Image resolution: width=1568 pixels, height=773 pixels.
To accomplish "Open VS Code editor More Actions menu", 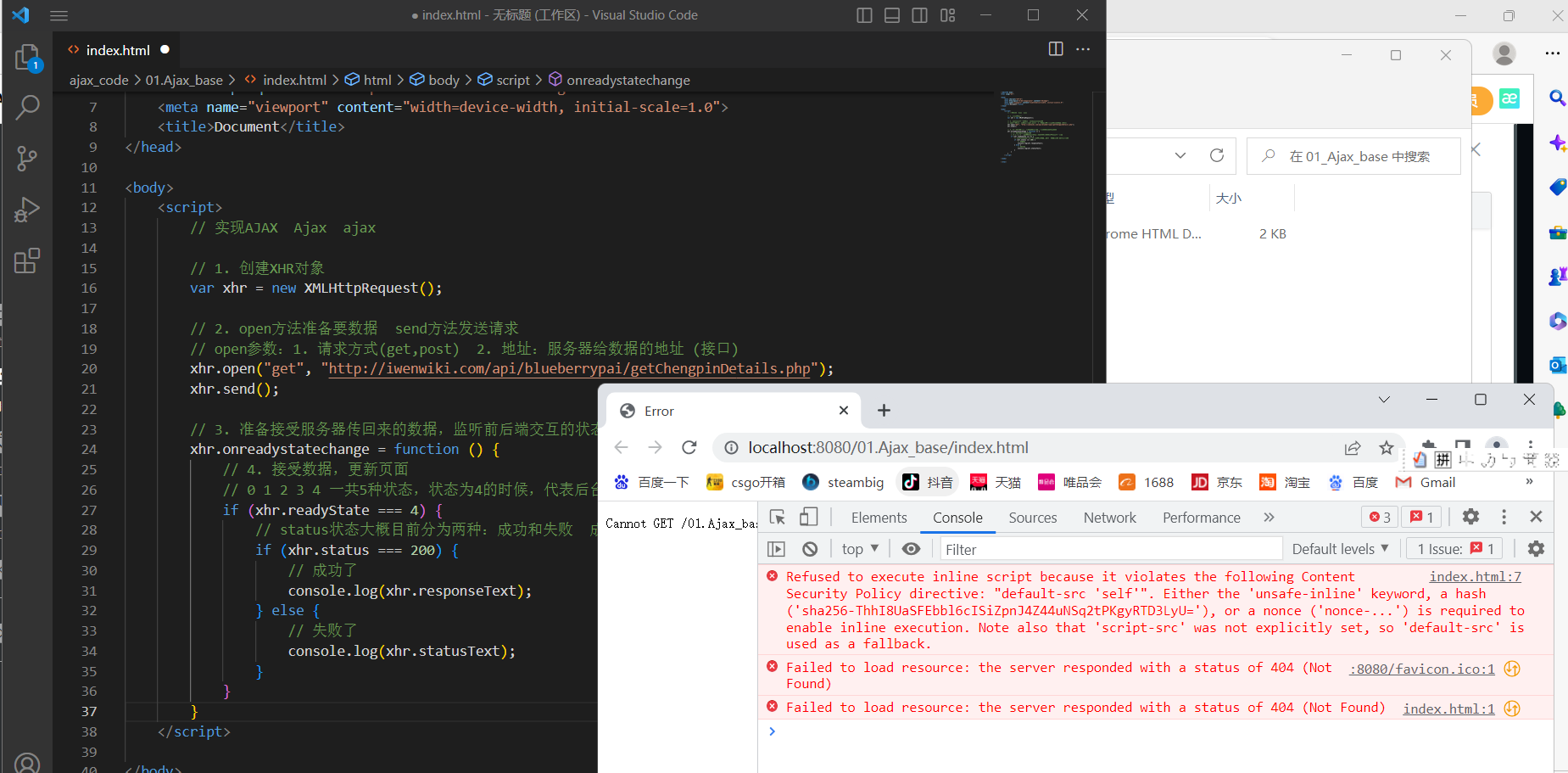I will 1083,49.
